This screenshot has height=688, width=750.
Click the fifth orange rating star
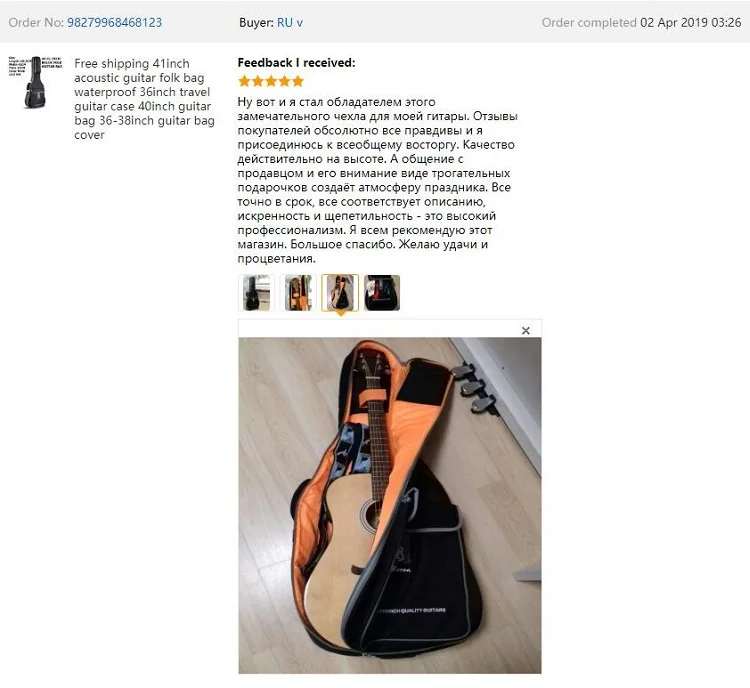tap(298, 81)
